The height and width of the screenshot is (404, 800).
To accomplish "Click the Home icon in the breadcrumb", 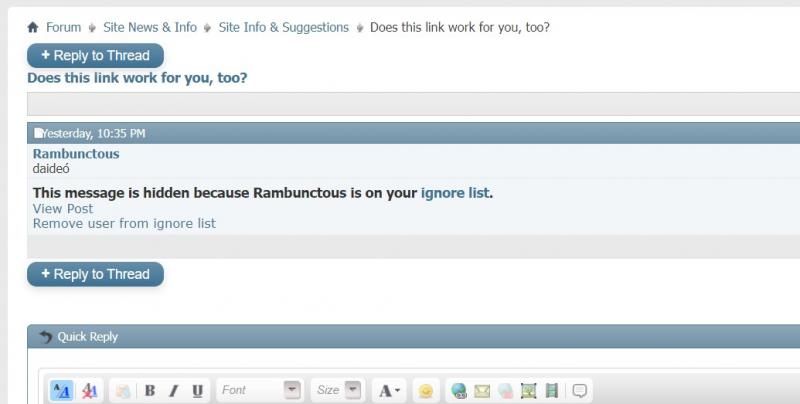I will click(33, 27).
